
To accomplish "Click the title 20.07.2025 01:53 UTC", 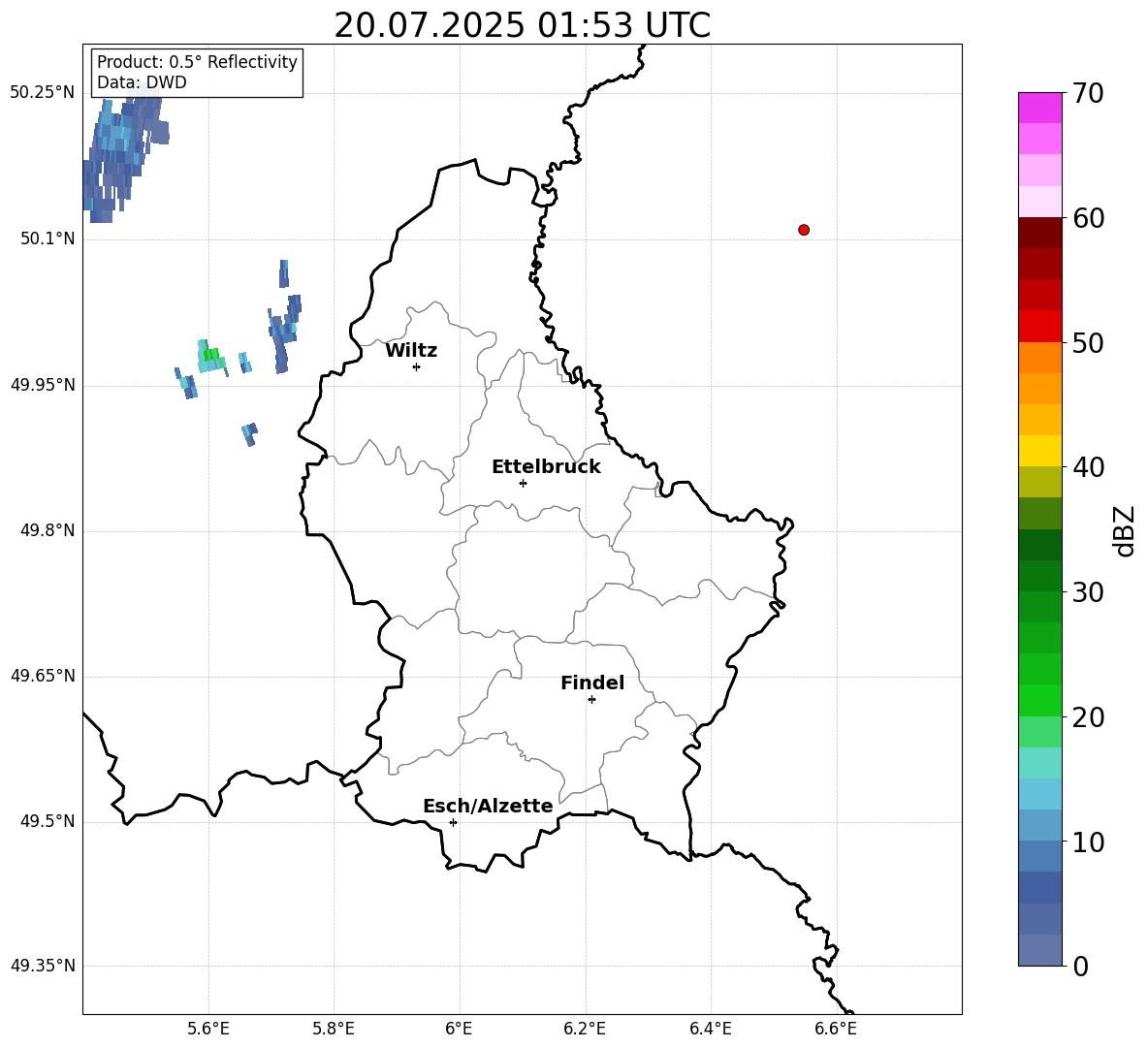I will (522, 25).
